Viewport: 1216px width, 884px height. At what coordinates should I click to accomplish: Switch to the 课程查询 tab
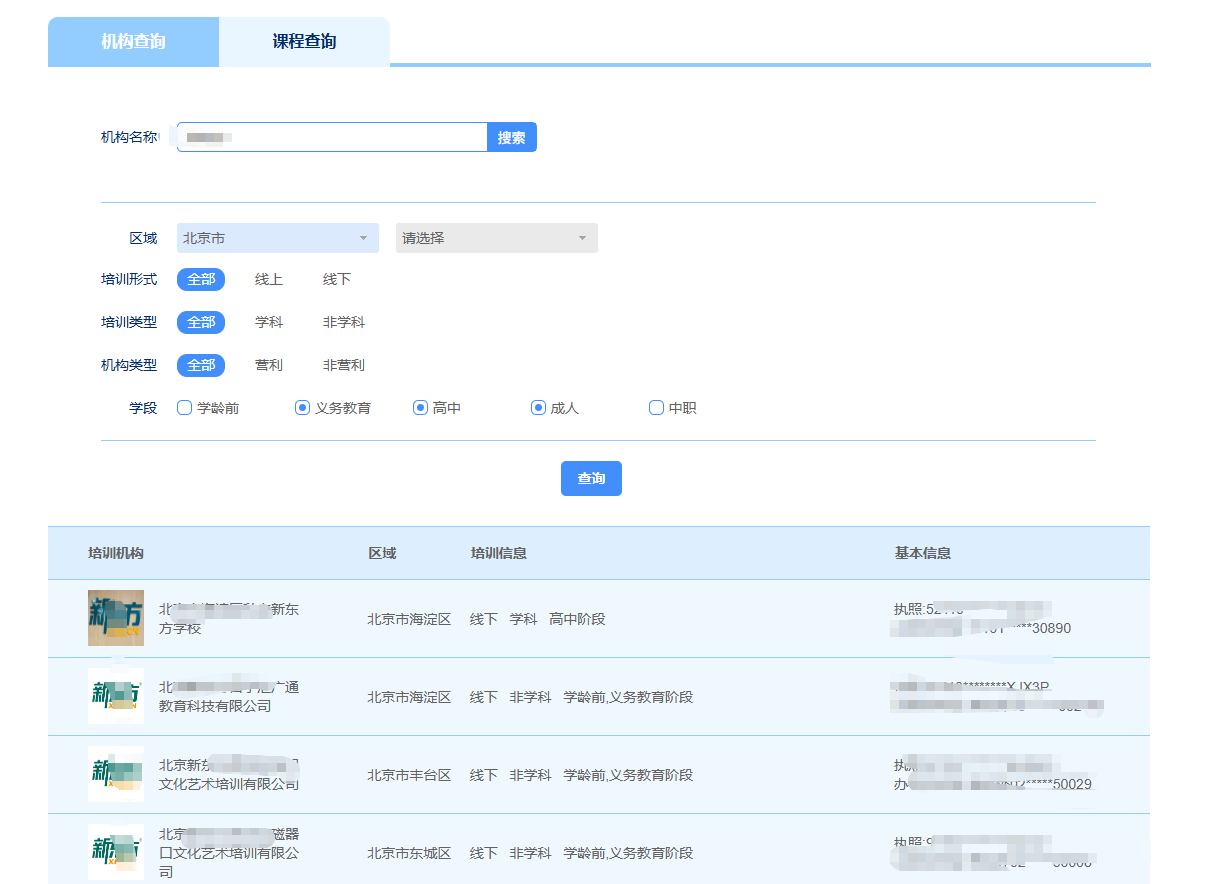pyautogui.click(x=304, y=42)
